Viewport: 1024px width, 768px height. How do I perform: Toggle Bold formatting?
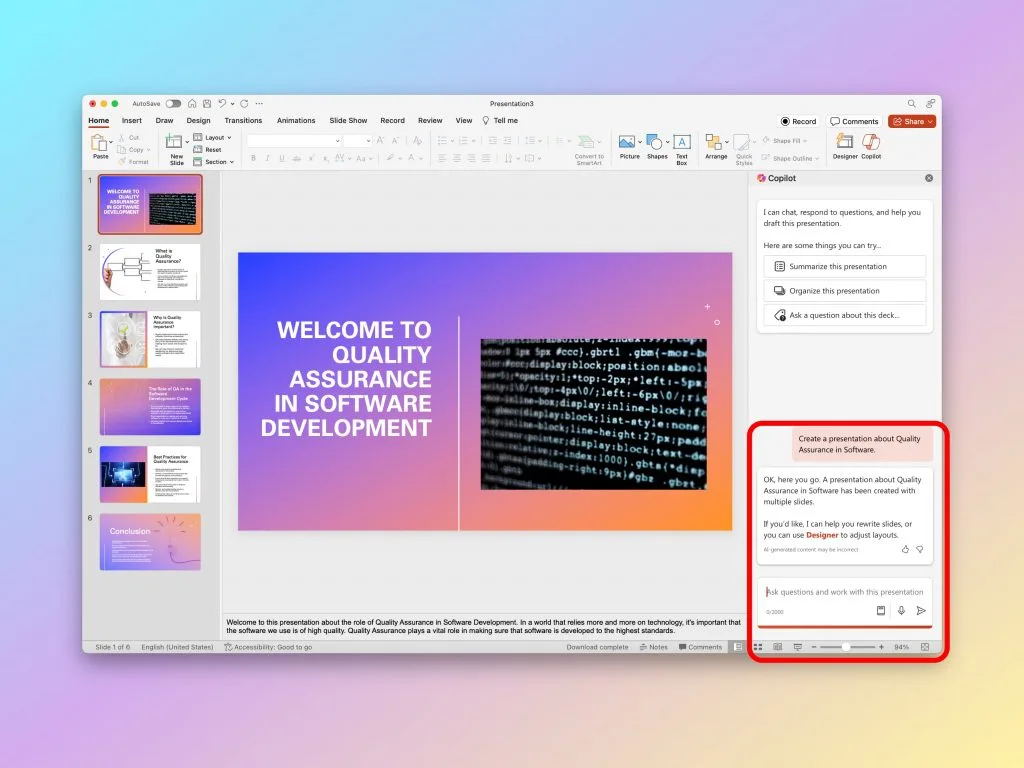[x=253, y=158]
